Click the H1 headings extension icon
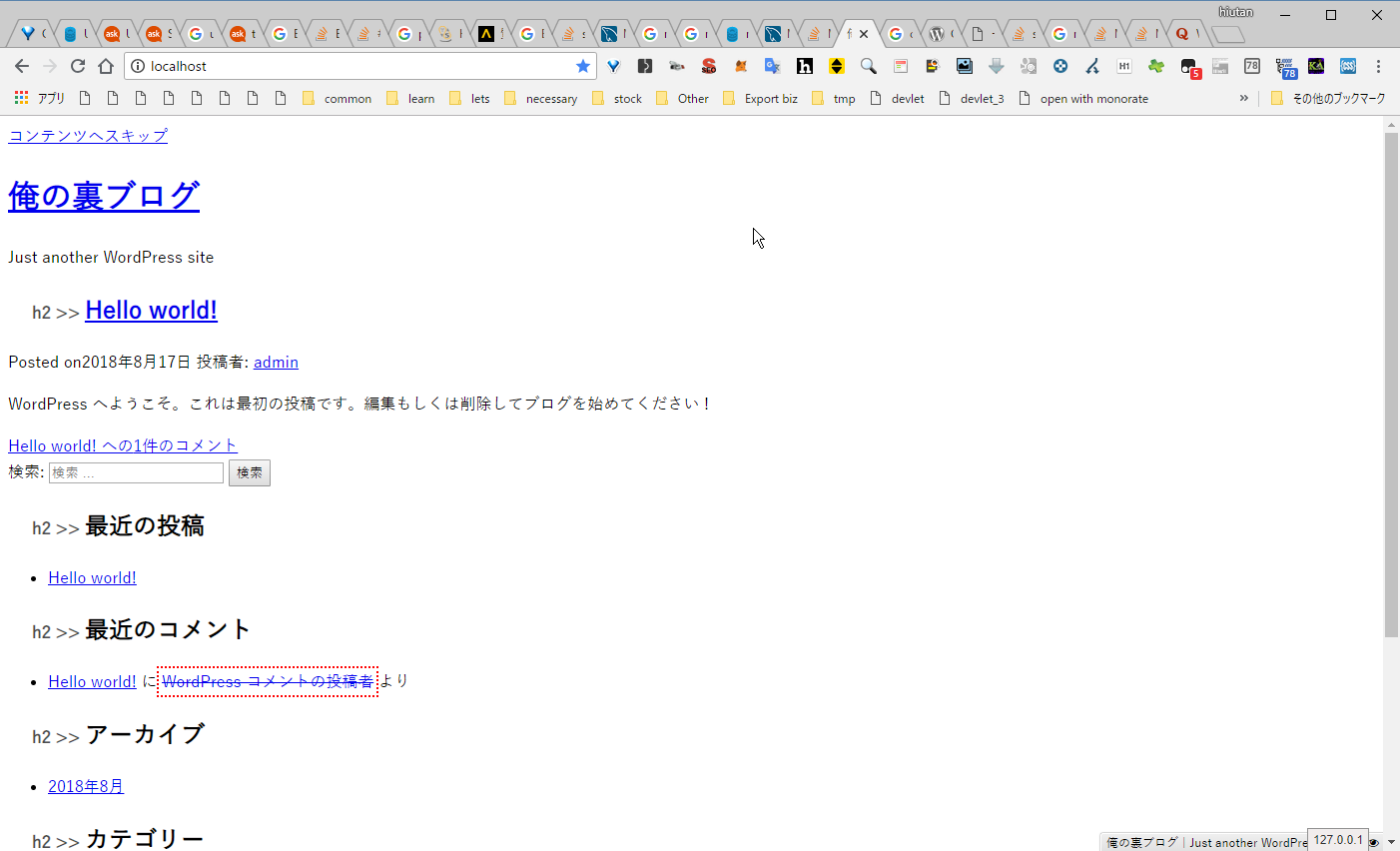Viewport: 1400px width, 851px height. click(x=1124, y=66)
